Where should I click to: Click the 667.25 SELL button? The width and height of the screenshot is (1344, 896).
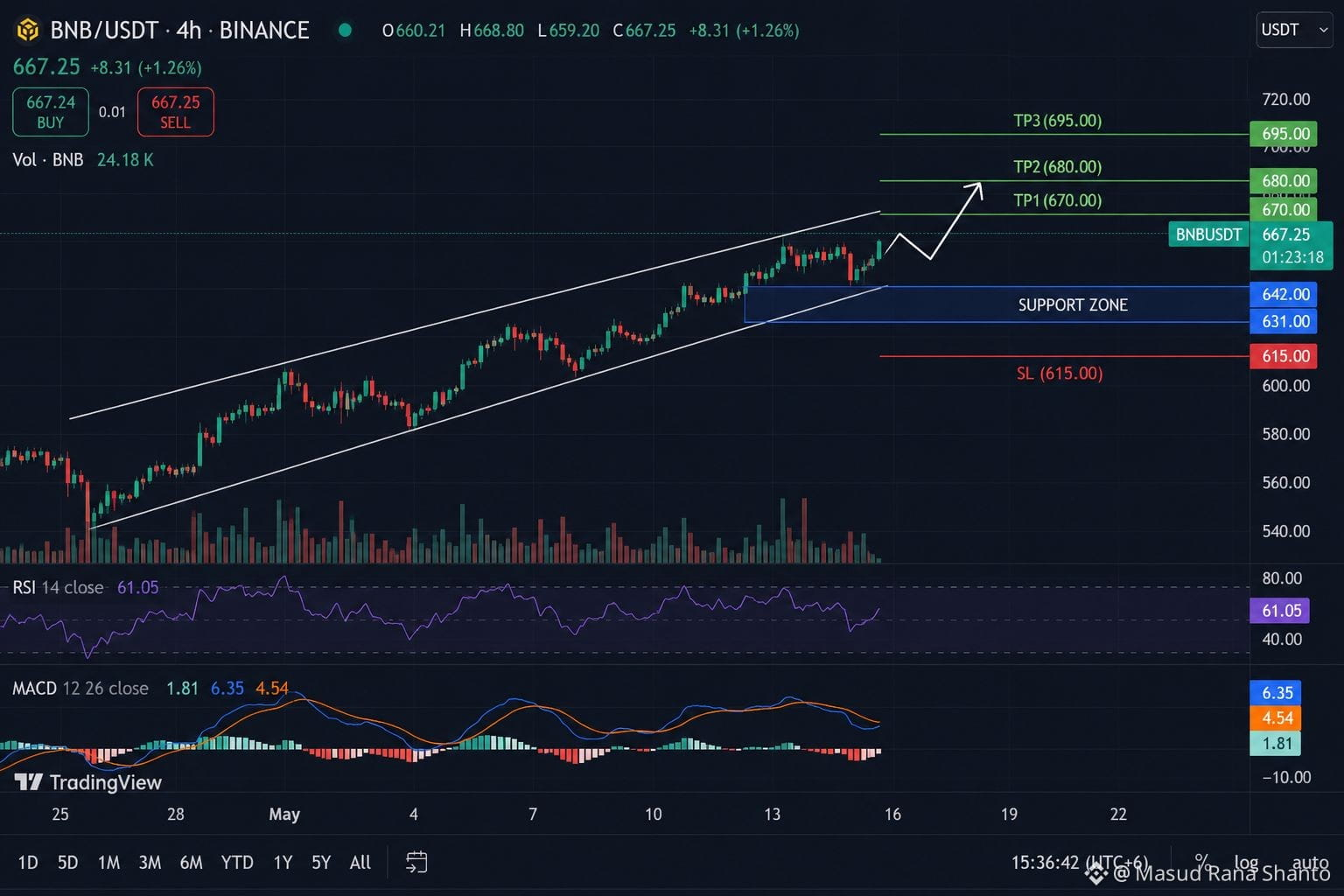coord(175,112)
